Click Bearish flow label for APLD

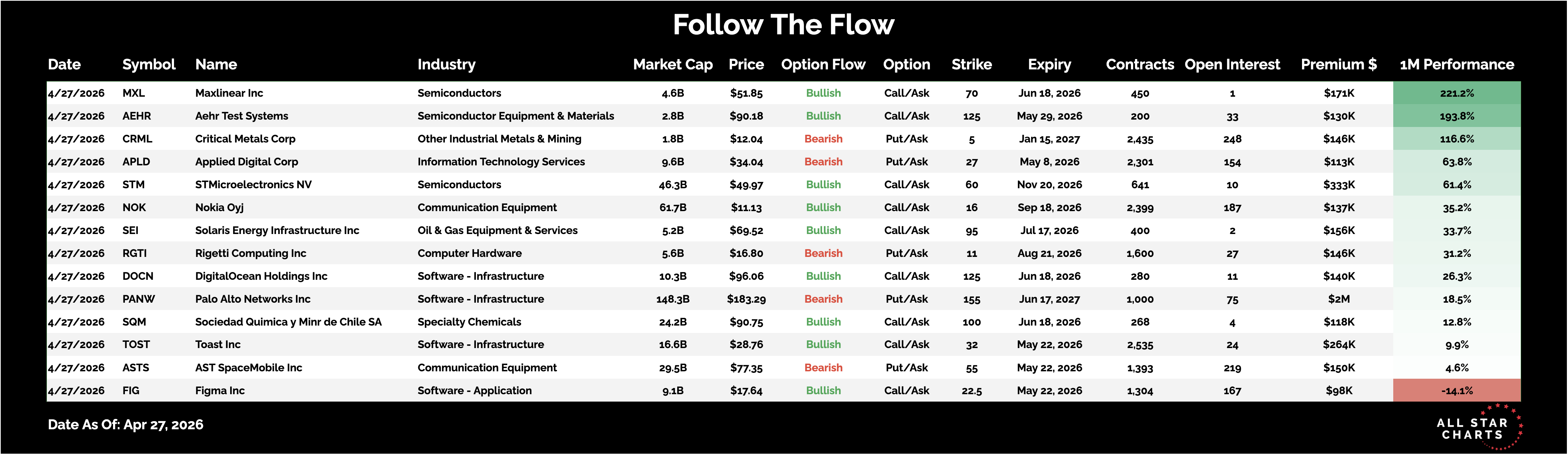823,162
